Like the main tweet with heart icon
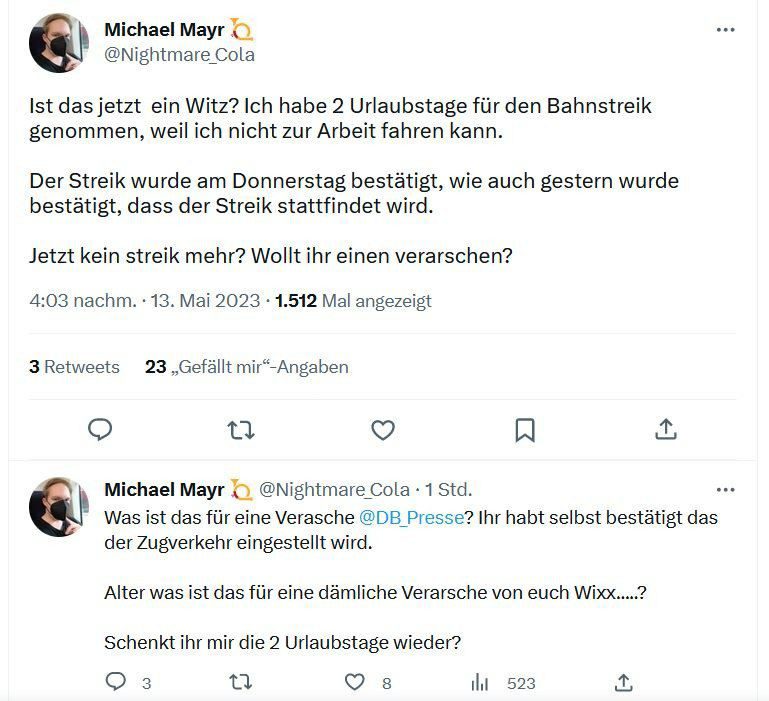This screenshot has width=769, height=701. [x=383, y=430]
